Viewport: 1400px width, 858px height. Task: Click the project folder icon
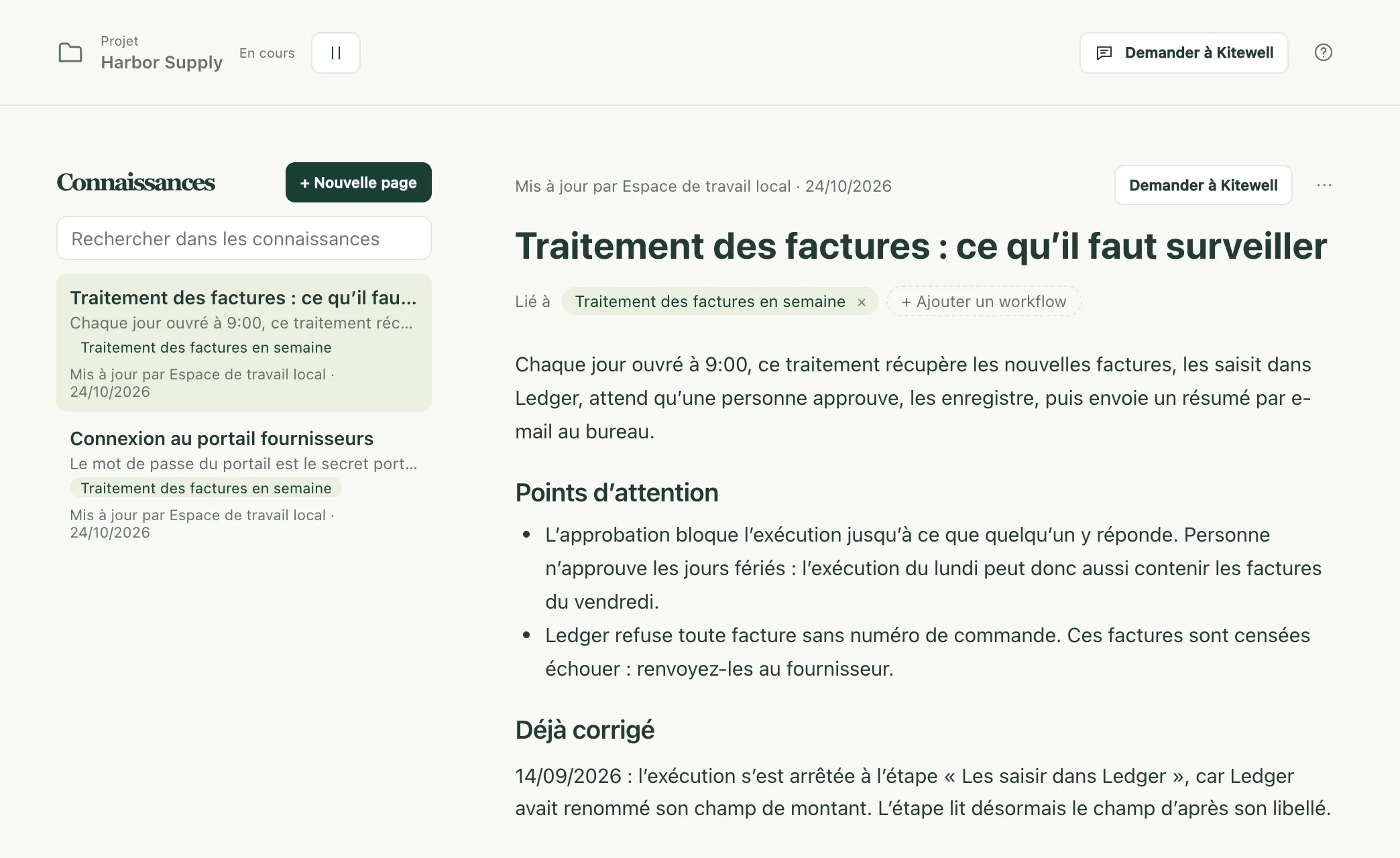coord(70,52)
